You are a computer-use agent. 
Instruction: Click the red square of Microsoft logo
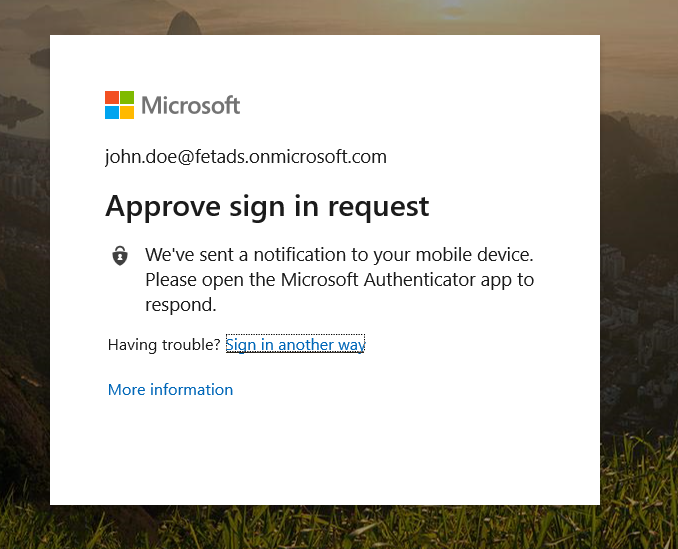(112, 98)
